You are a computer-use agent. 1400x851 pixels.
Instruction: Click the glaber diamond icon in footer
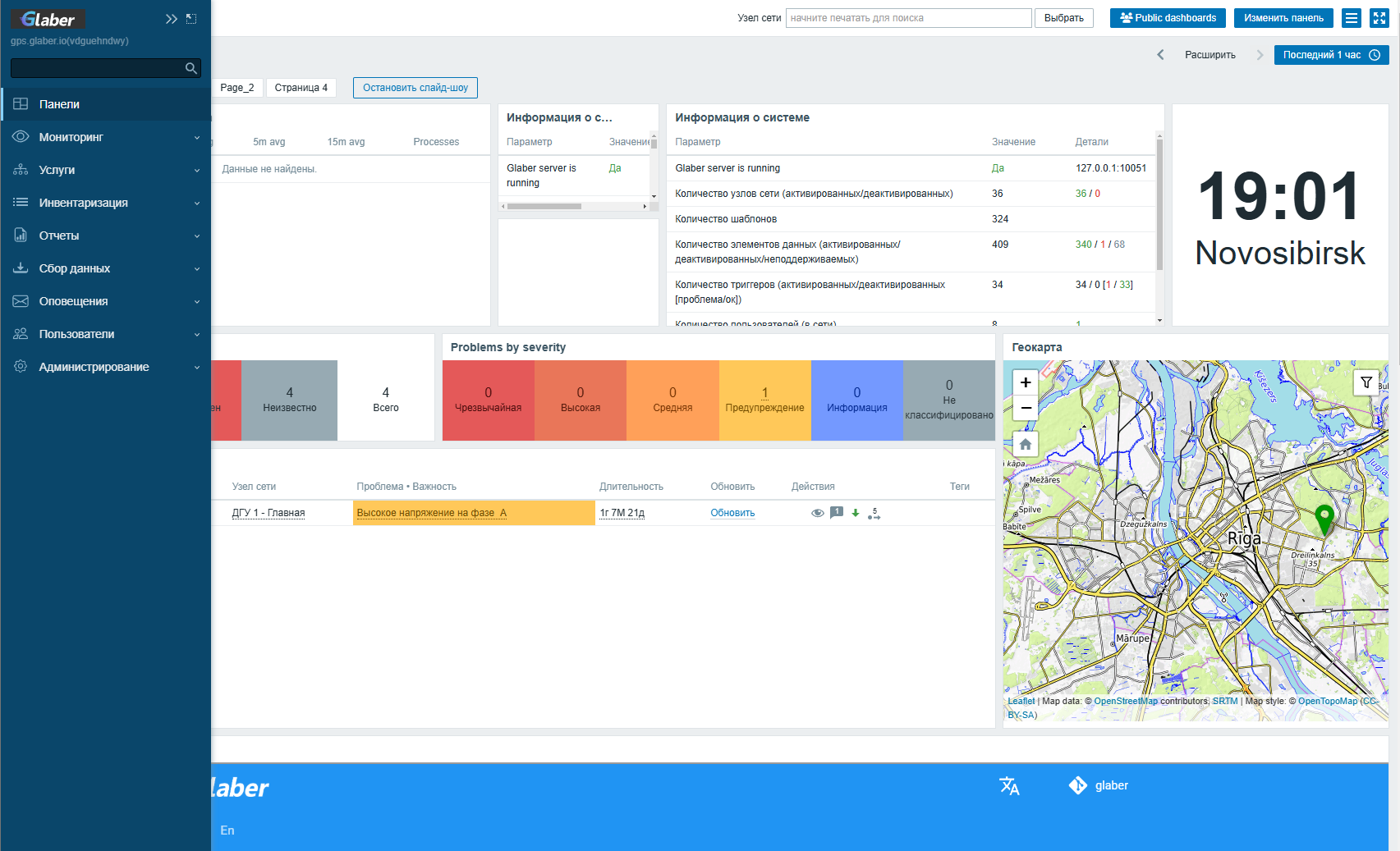[x=1077, y=785]
